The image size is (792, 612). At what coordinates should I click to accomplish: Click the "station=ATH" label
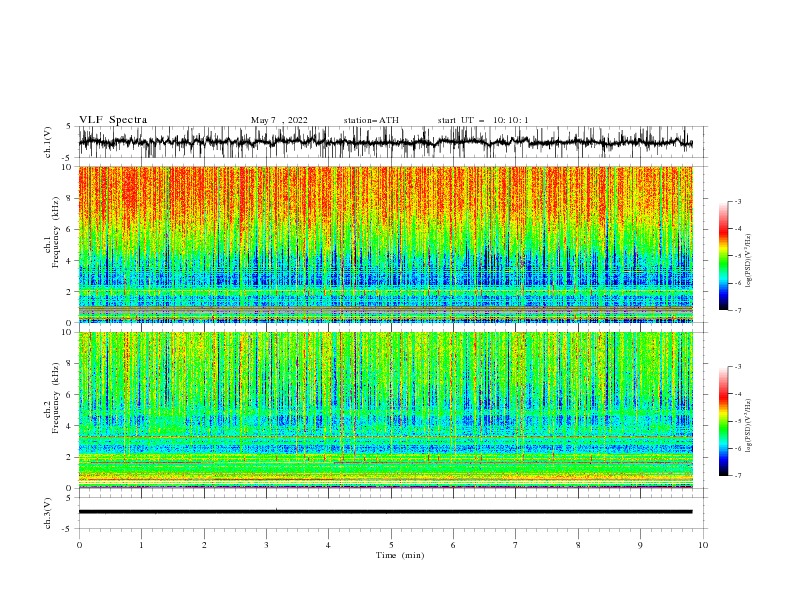[x=371, y=120]
